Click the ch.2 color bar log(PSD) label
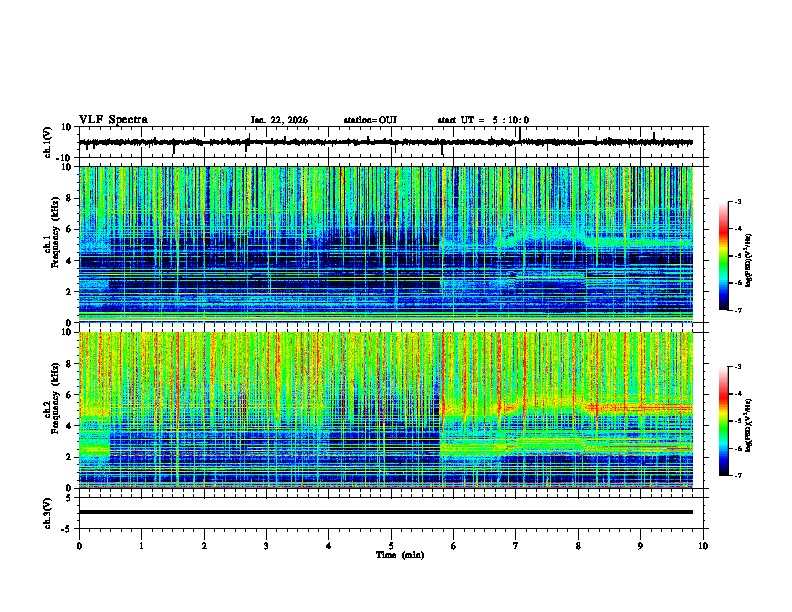The image size is (792, 612). click(748, 425)
